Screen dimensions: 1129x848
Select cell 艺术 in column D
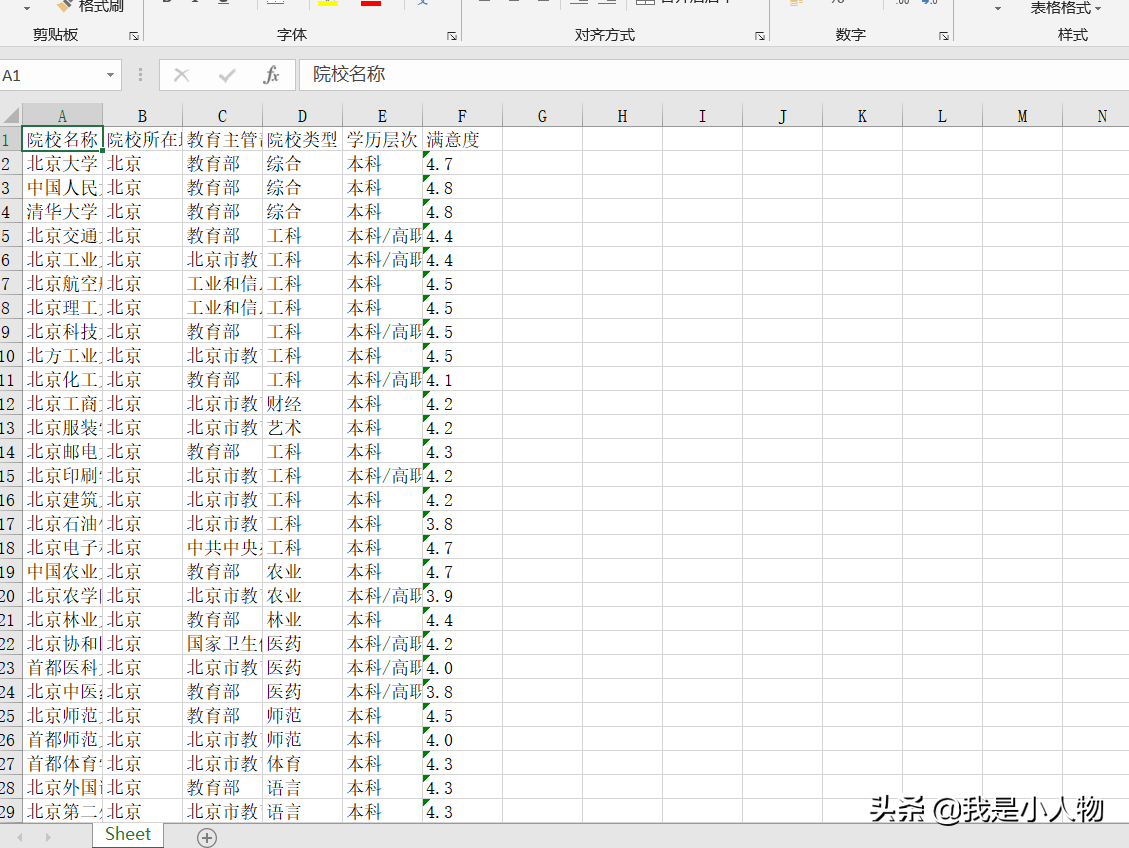pos(302,428)
